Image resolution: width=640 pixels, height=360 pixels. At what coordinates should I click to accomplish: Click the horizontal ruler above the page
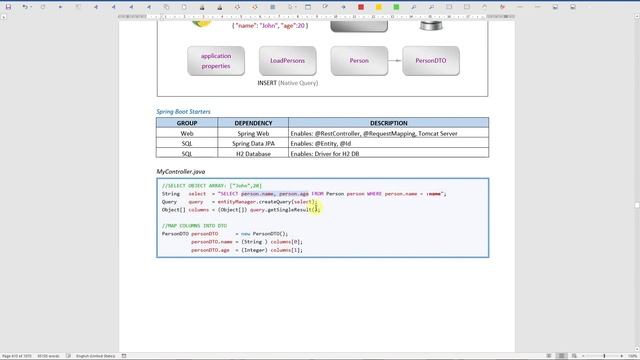point(316,17)
